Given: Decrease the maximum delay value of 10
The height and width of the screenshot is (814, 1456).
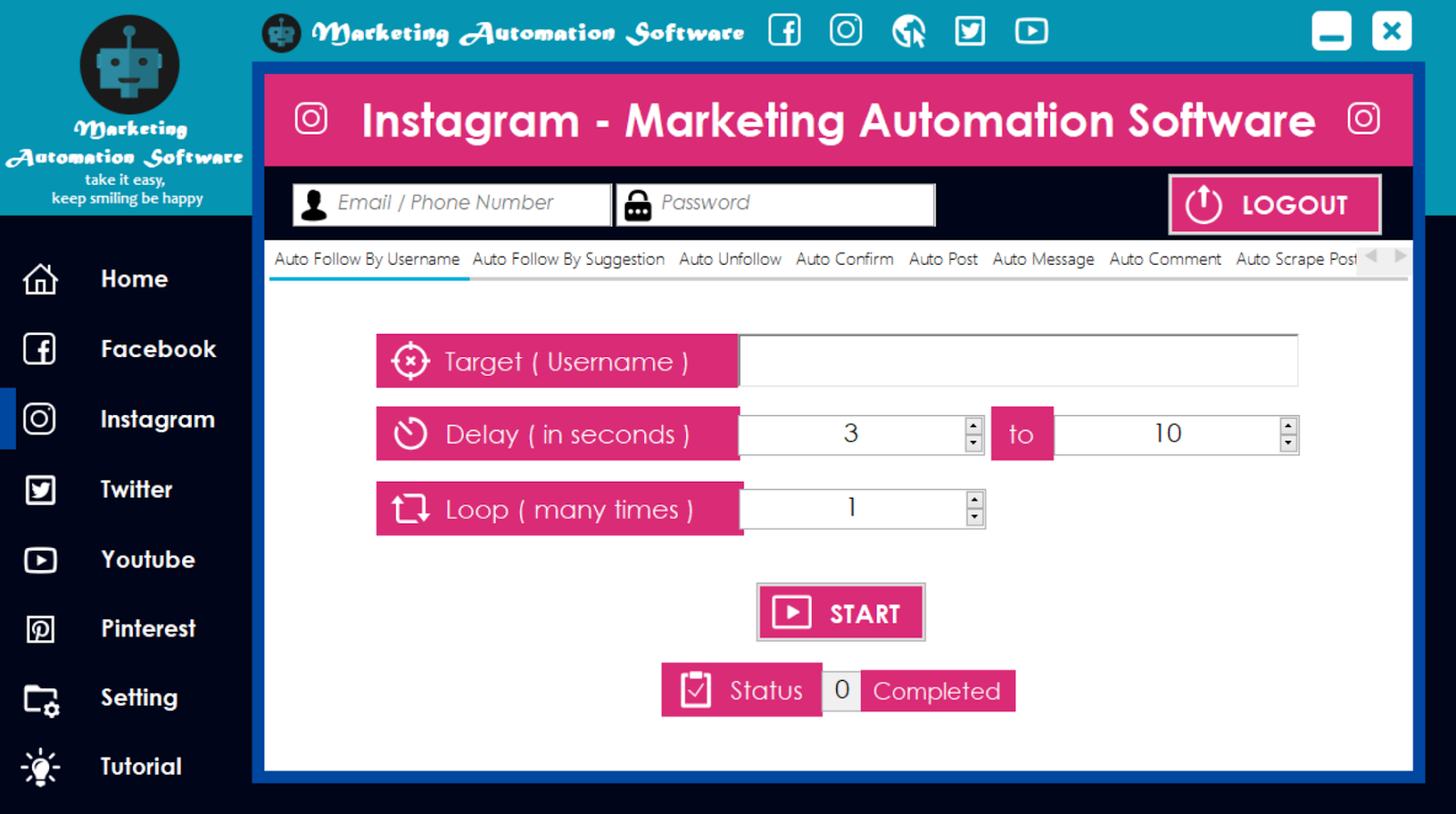Looking at the screenshot, I should pyautogui.click(x=1288, y=443).
